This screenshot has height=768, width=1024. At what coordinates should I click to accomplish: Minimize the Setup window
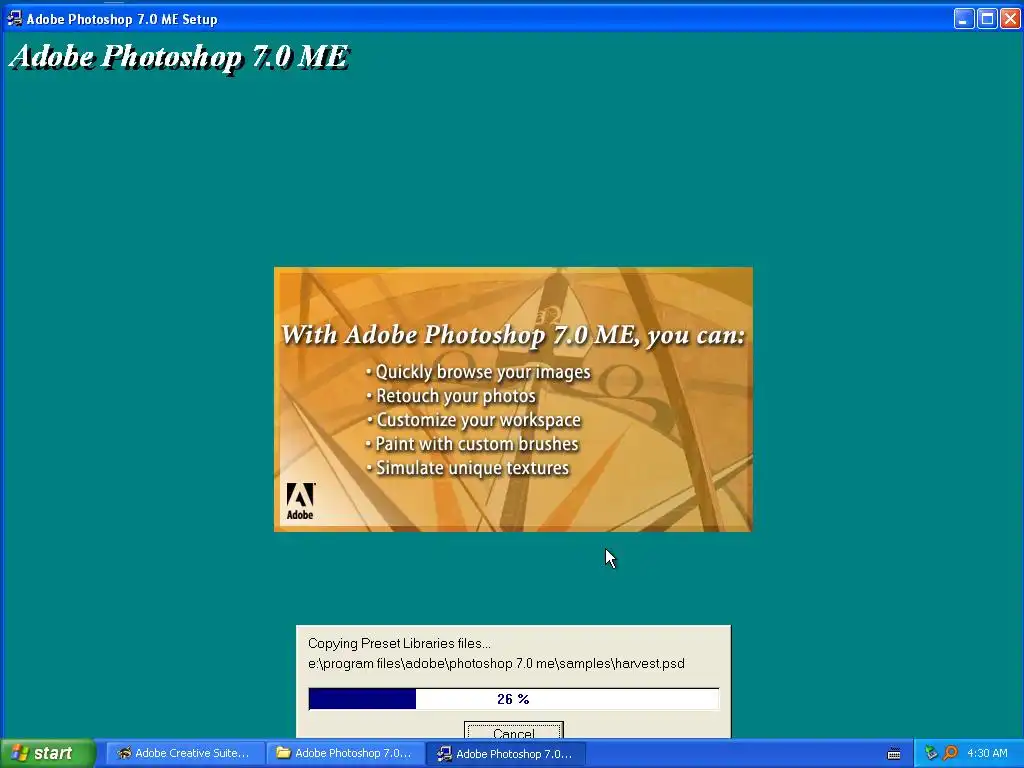point(964,19)
